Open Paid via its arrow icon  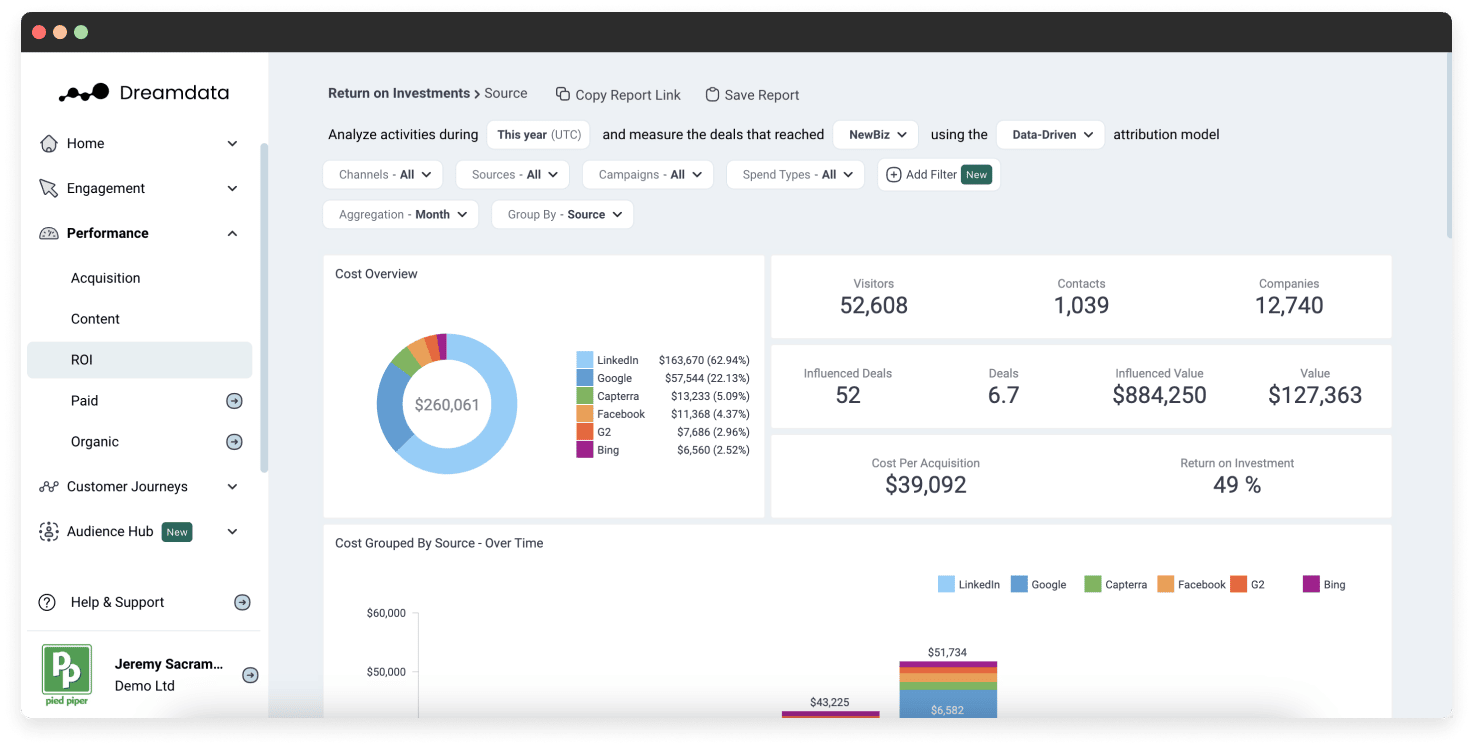(234, 401)
